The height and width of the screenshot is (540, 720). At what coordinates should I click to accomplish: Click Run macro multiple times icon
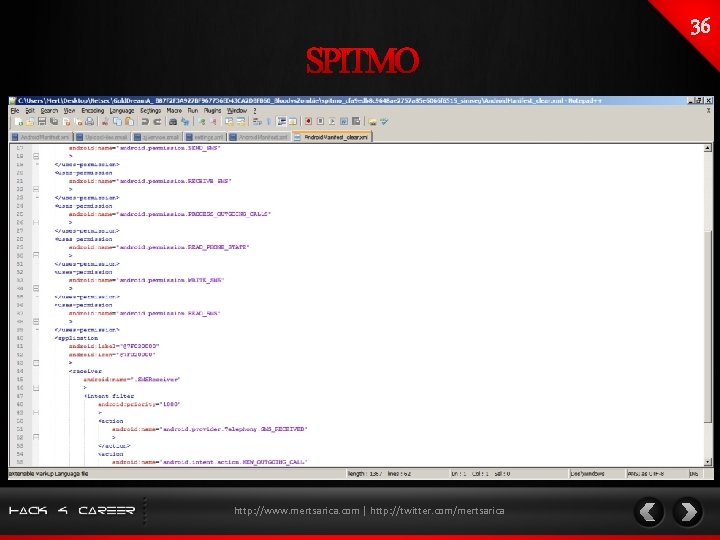point(344,122)
